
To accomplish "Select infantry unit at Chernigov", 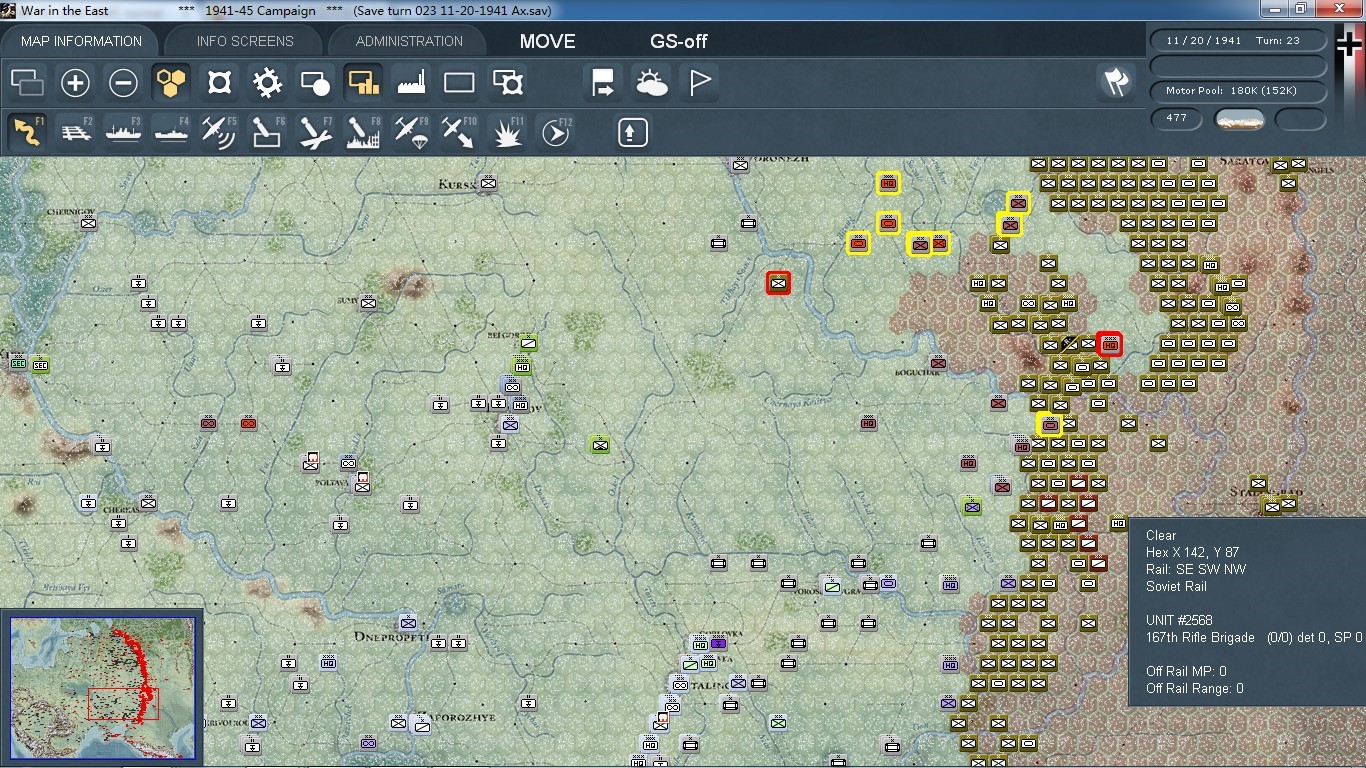I will click(x=88, y=223).
